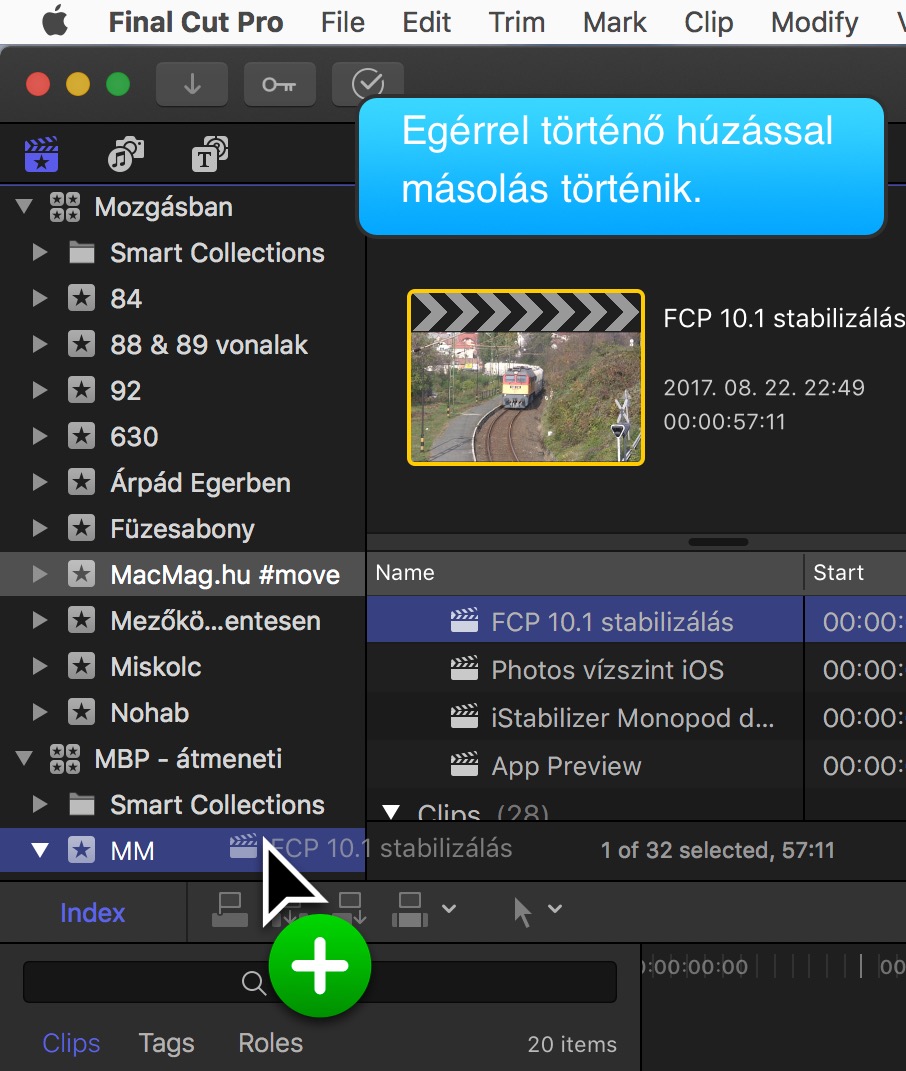Click the 630 event star icon
The image size is (906, 1071).
[x=81, y=436]
